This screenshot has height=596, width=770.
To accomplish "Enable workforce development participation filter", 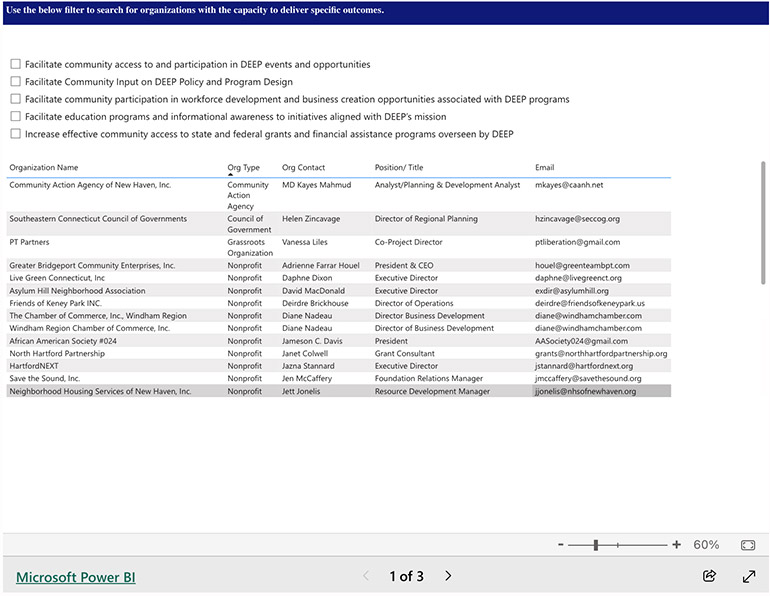I will [15, 99].
